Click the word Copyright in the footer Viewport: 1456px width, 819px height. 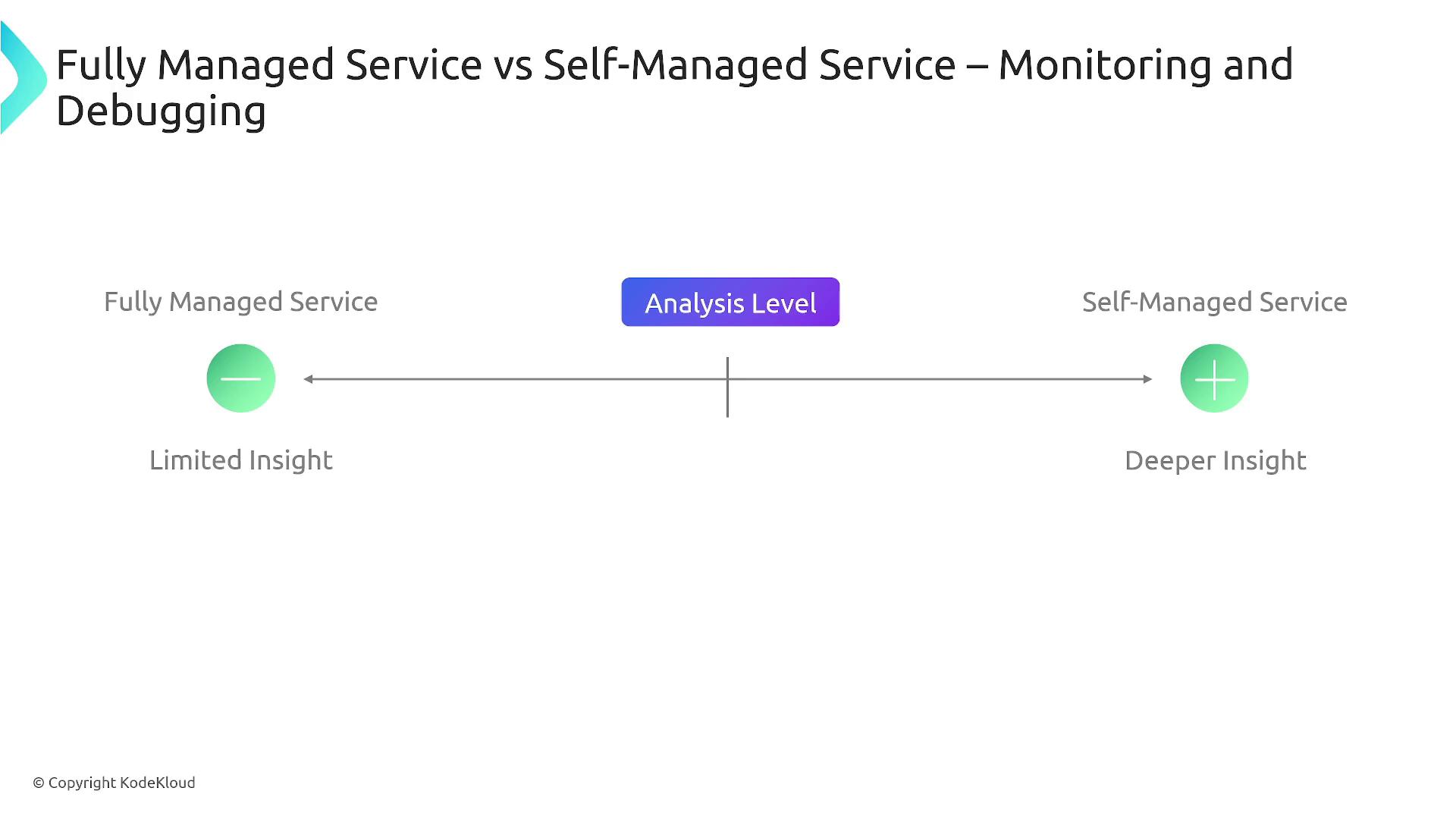coord(82,783)
